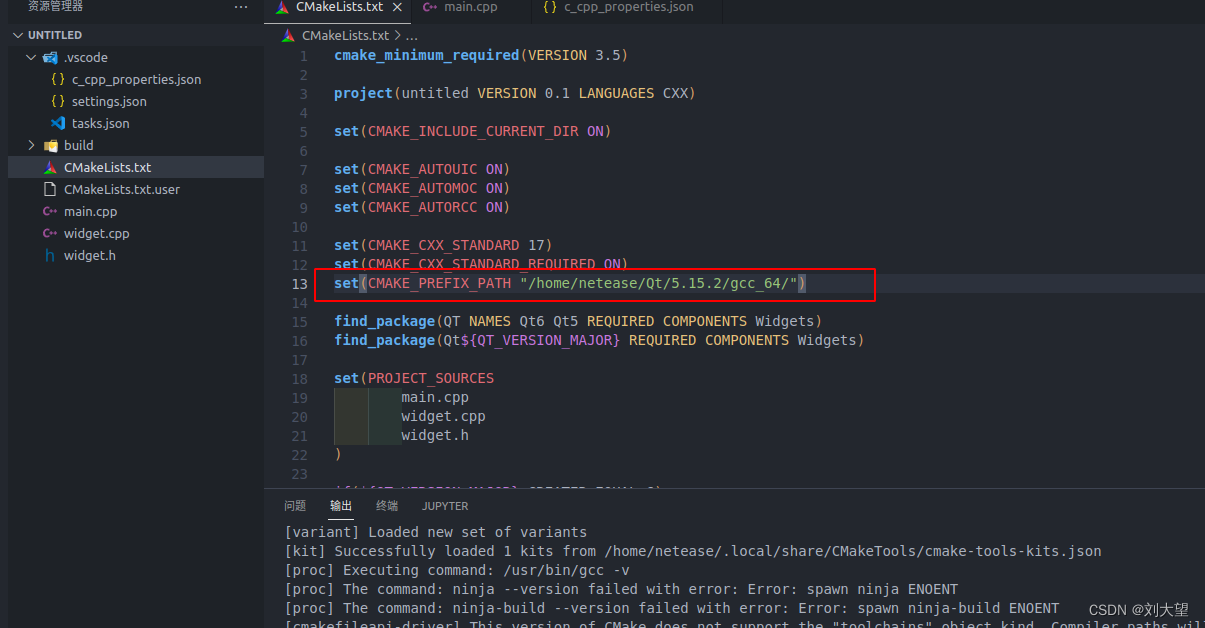Close the CMakeLists.txt editor tab

tap(398, 7)
